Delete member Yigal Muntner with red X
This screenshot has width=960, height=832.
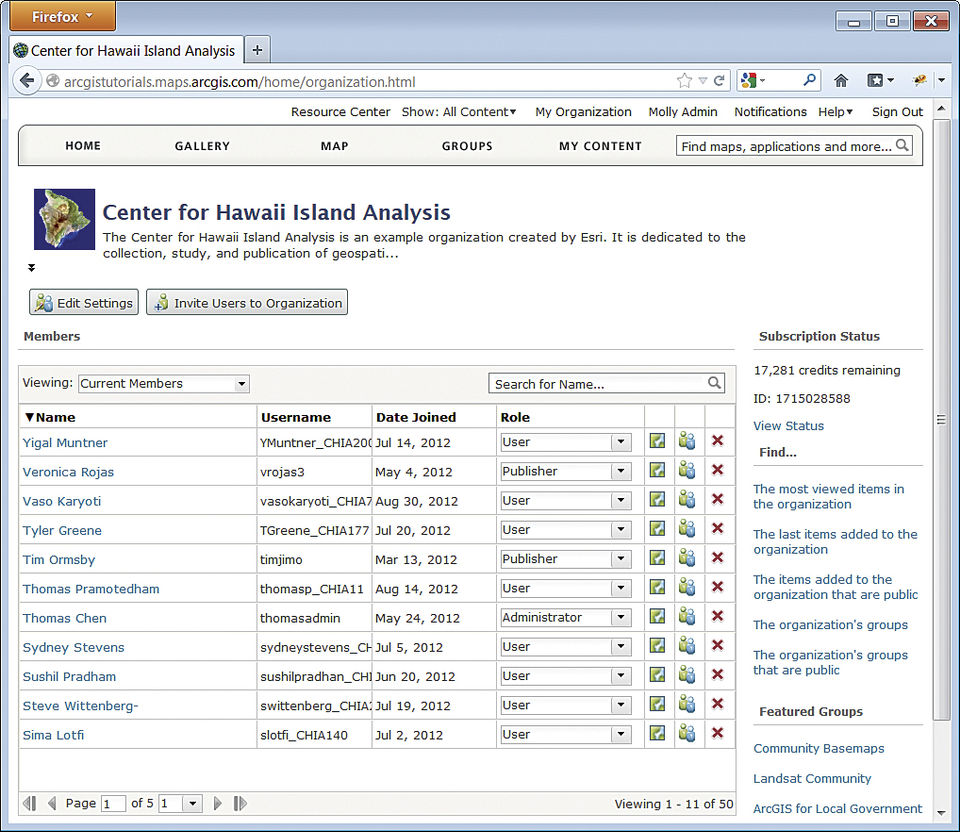pyautogui.click(x=718, y=440)
